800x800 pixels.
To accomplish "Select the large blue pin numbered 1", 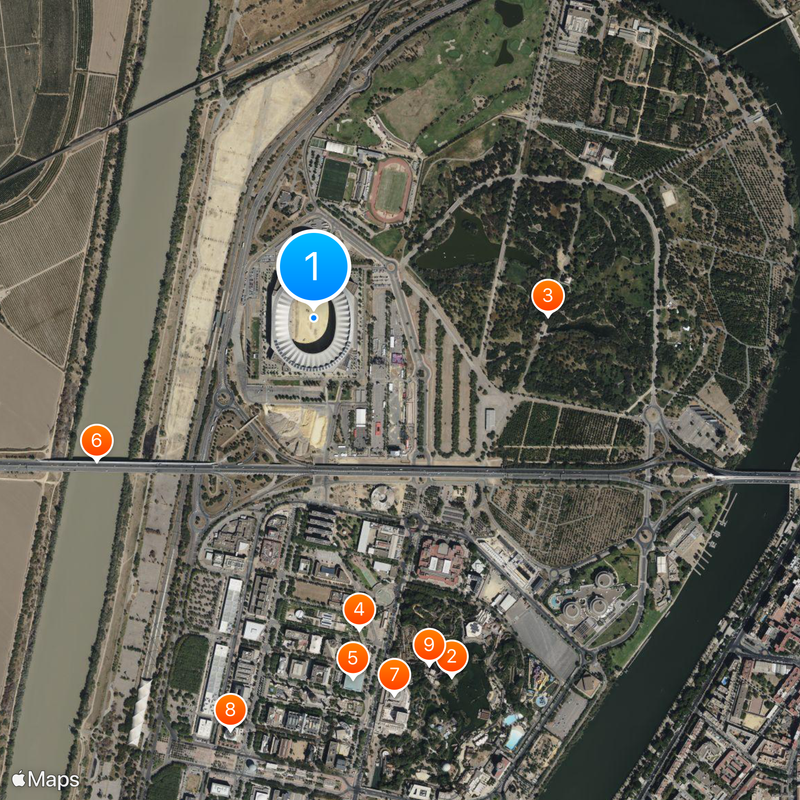I will pos(313,266).
